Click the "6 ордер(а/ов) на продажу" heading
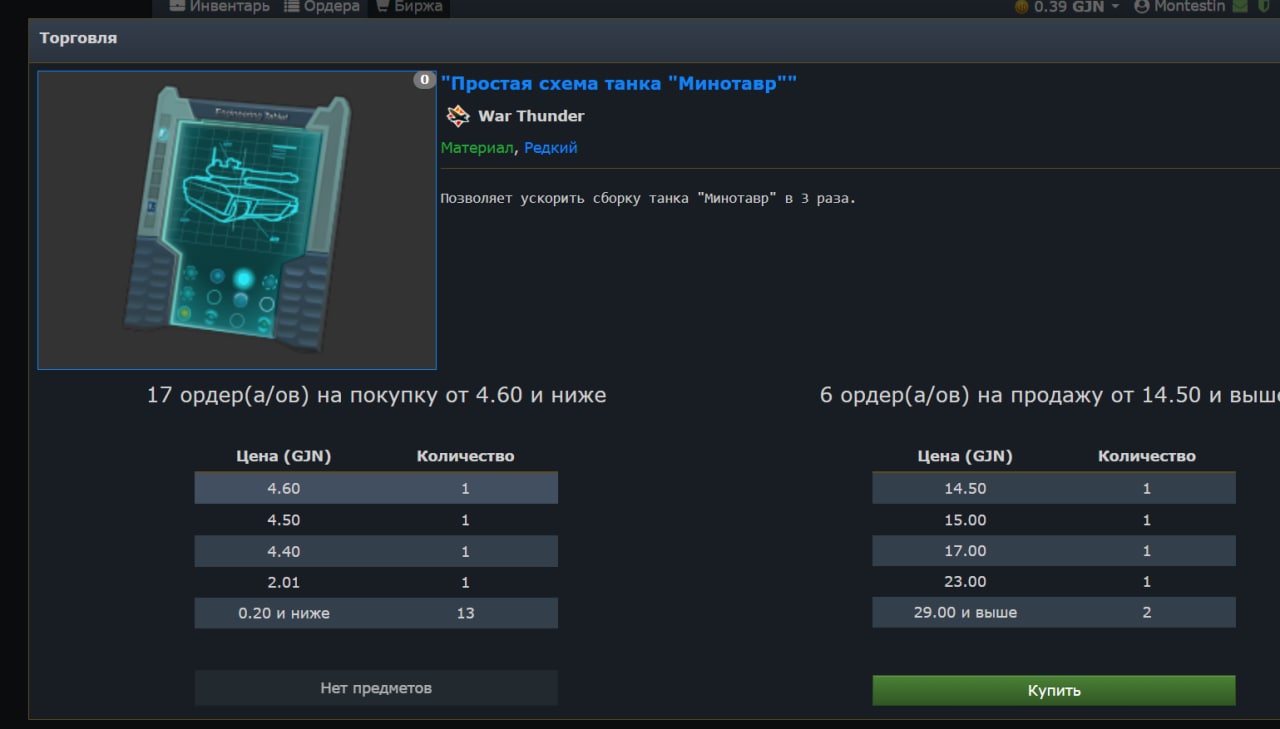 [1049, 395]
